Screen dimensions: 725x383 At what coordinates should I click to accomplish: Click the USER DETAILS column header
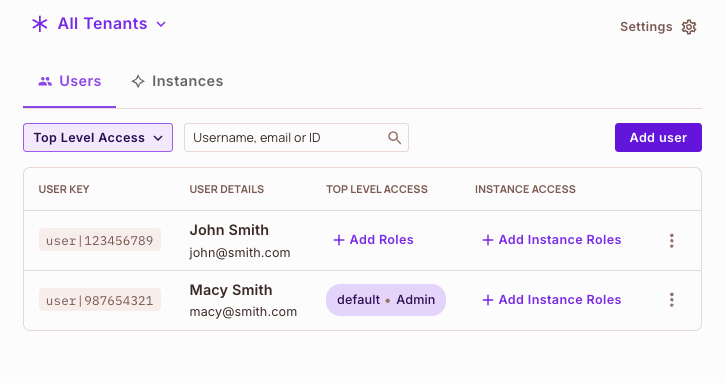click(x=227, y=189)
